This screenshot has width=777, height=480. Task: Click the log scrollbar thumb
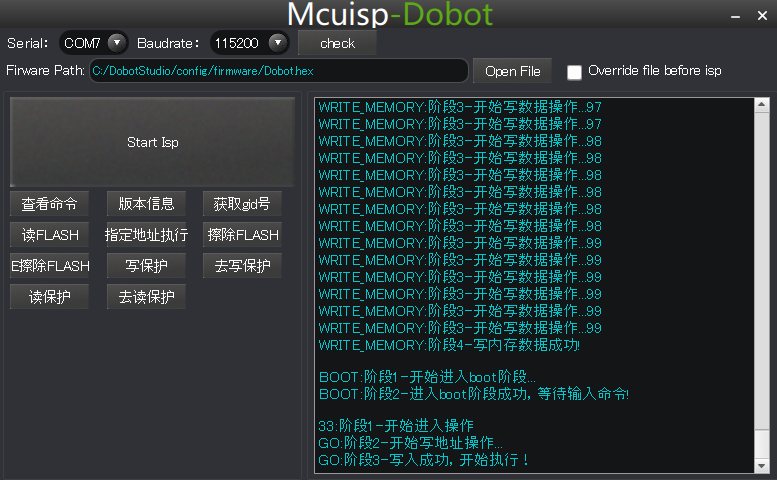(762, 443)
